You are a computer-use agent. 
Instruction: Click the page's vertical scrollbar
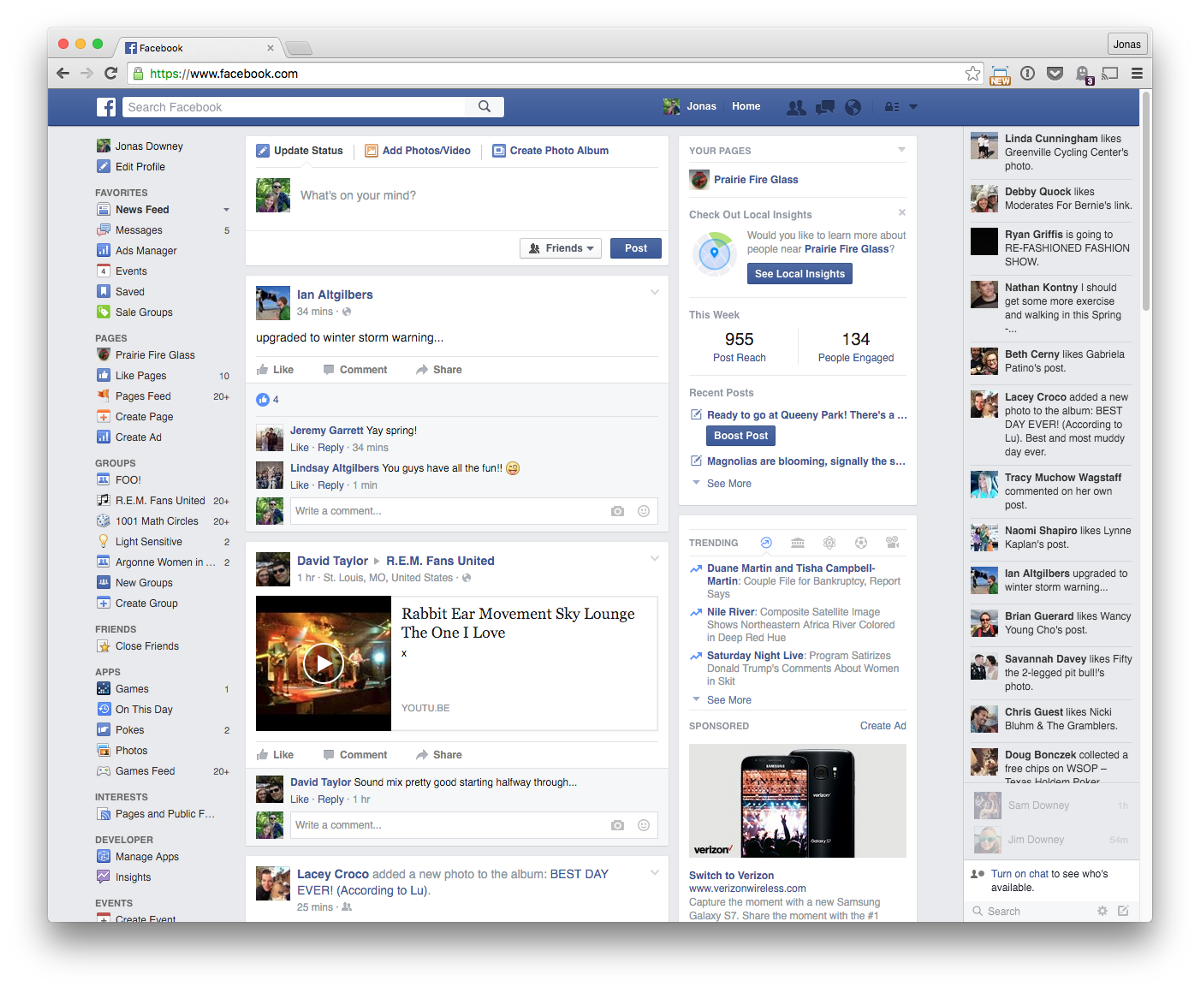[1146, 200]
